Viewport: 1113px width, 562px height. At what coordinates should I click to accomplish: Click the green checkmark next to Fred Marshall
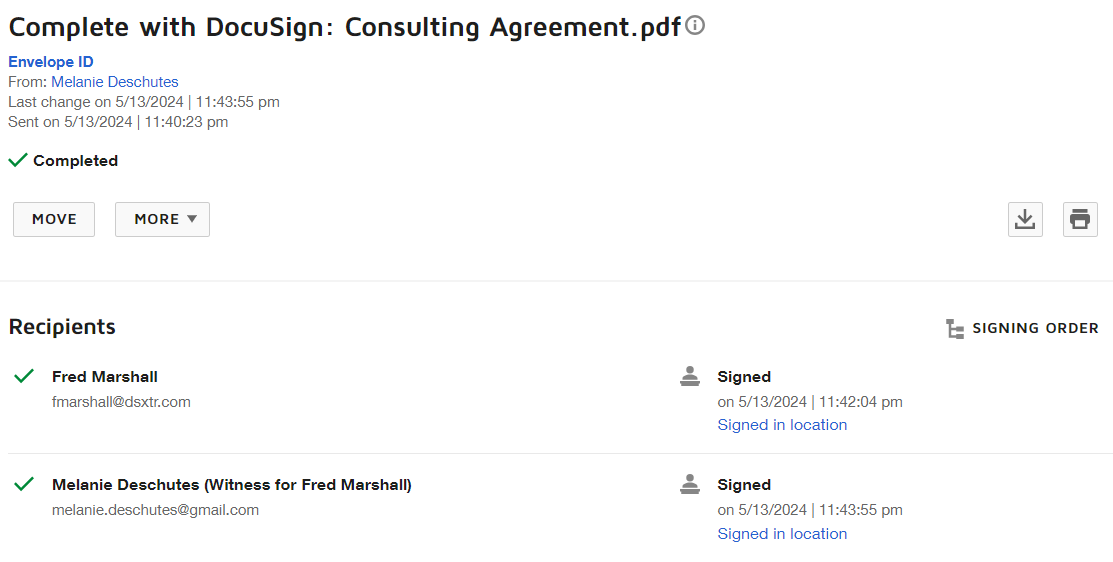(24, 375)
